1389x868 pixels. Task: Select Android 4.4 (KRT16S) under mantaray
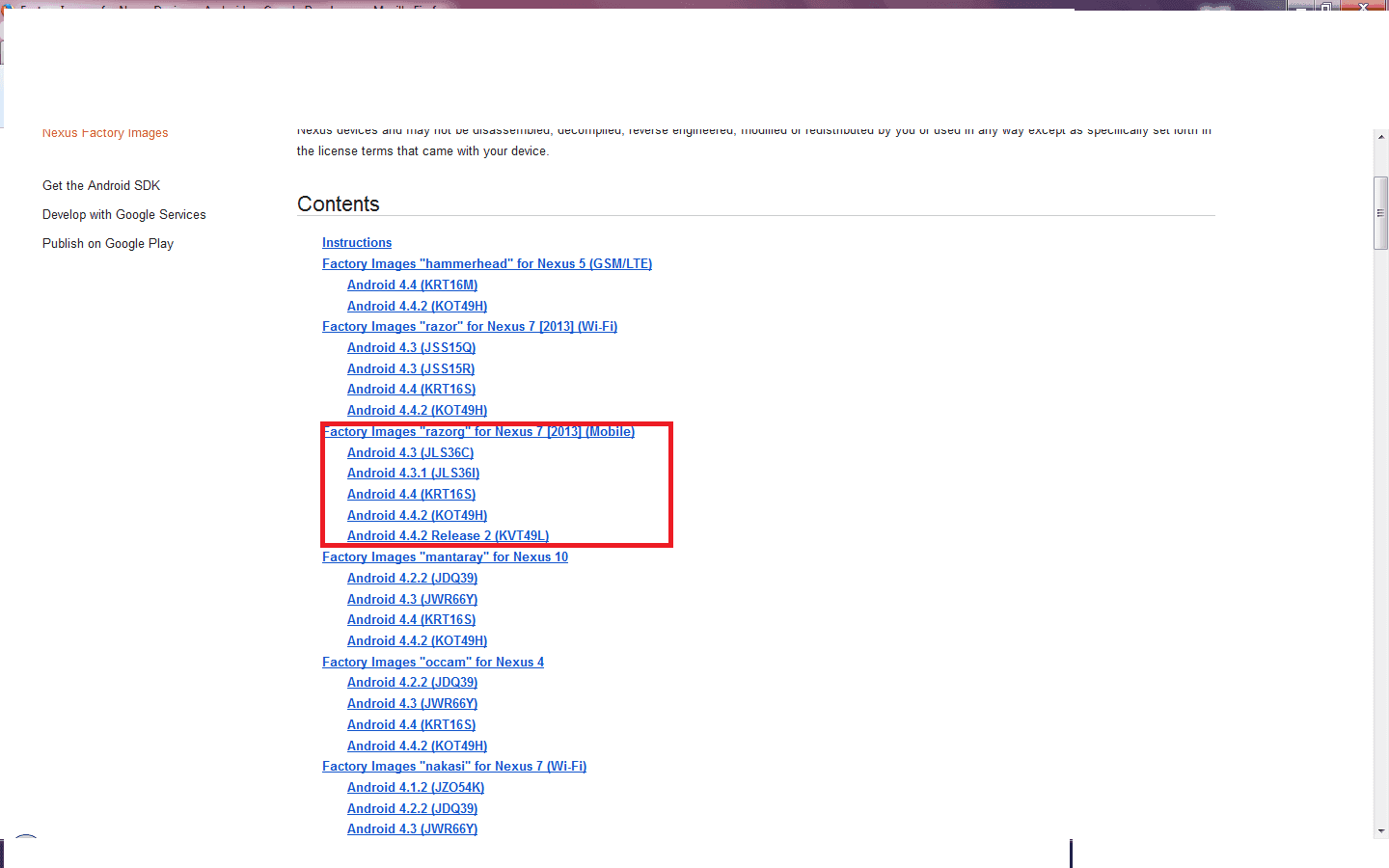point(412,619)
